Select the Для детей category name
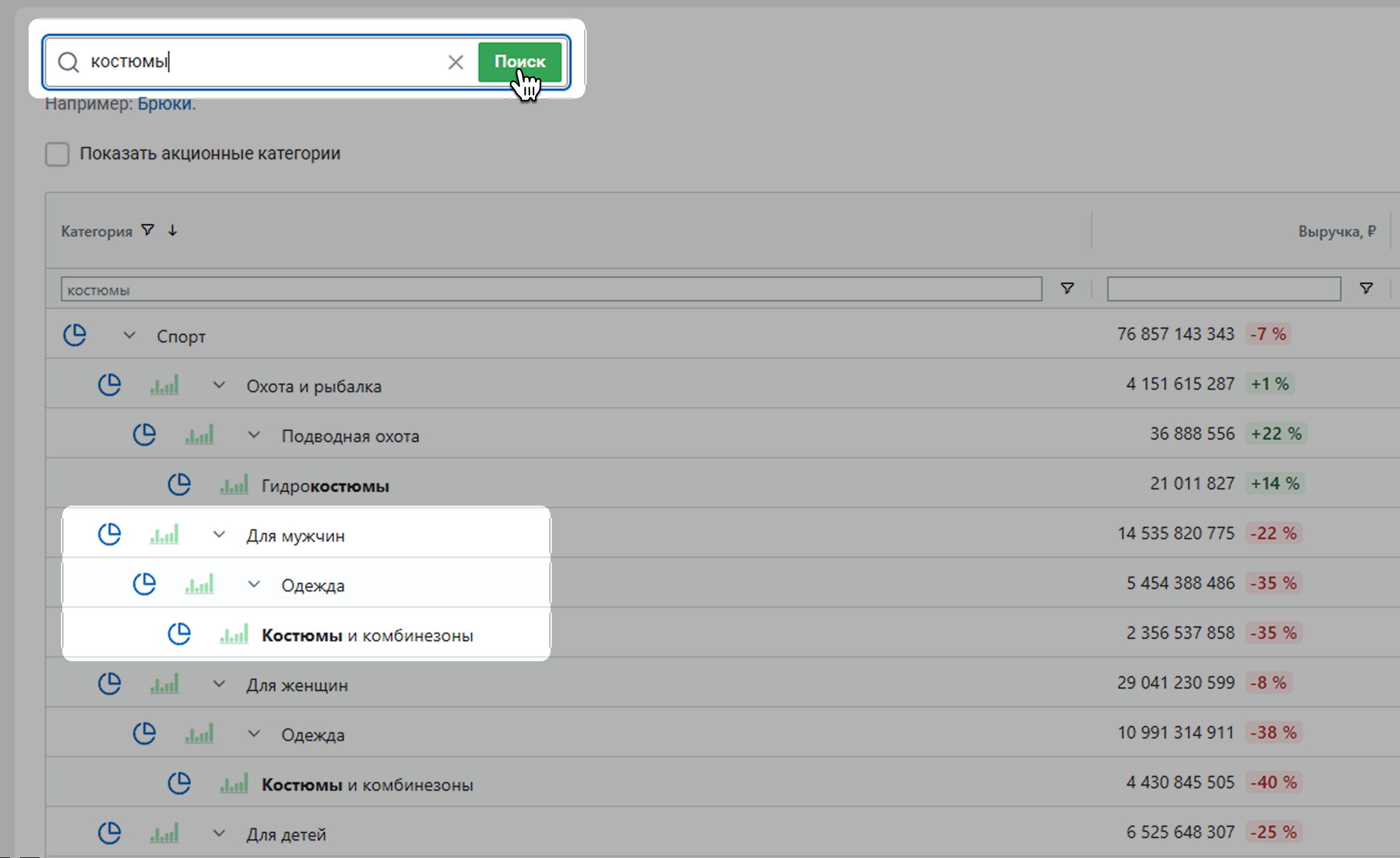 [x=286, y=834]
